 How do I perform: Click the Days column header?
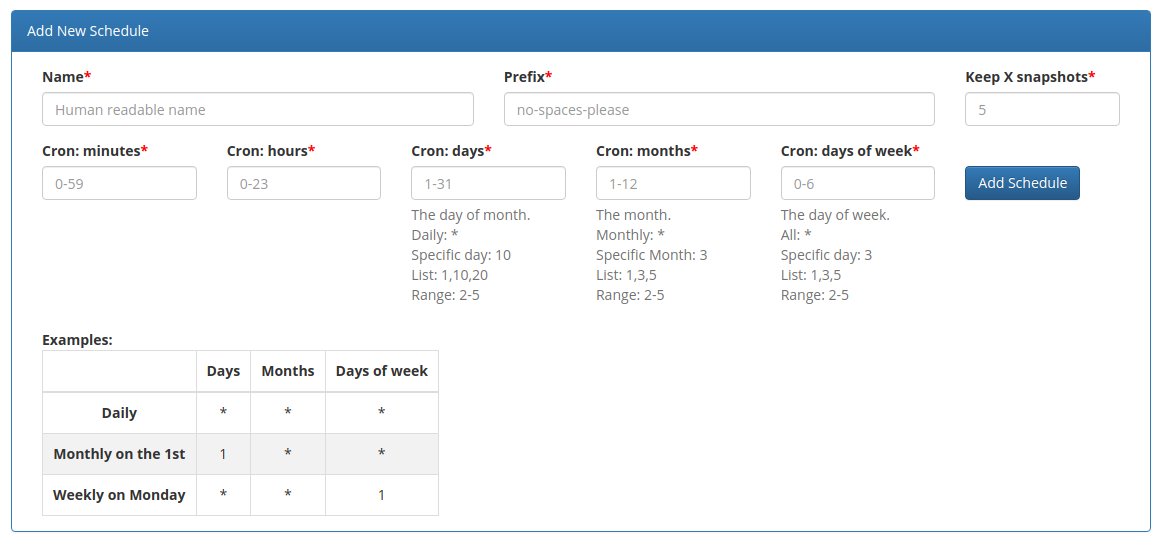(x=223, y=371)
